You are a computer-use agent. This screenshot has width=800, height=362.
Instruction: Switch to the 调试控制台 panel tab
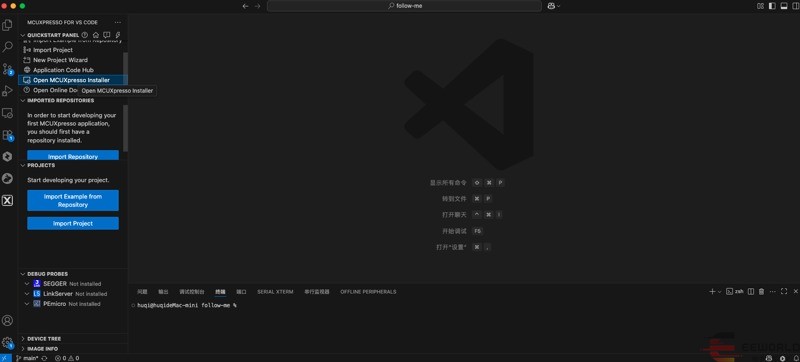click(x=192, y=292)
